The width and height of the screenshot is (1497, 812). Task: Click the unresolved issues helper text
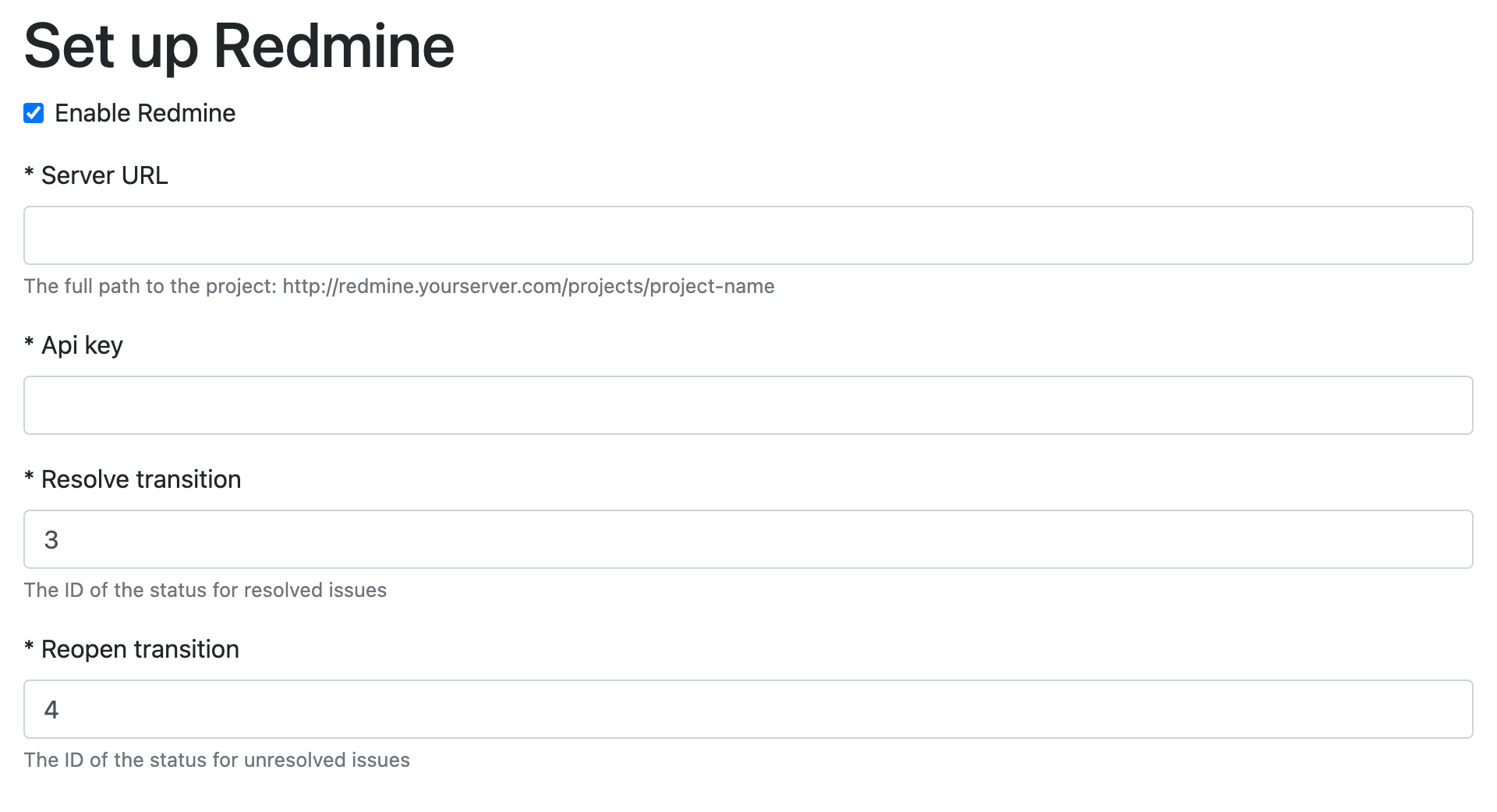pos(216,760)
